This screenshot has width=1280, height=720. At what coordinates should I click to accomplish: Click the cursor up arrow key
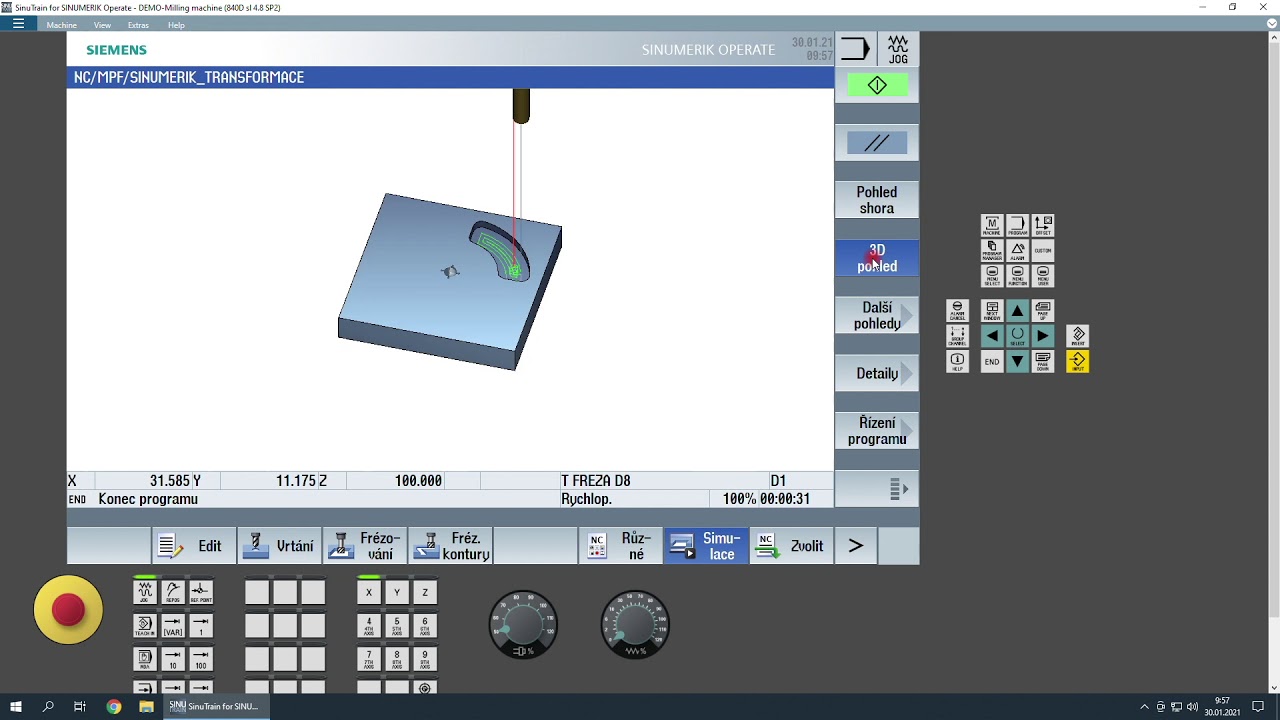1017,310
